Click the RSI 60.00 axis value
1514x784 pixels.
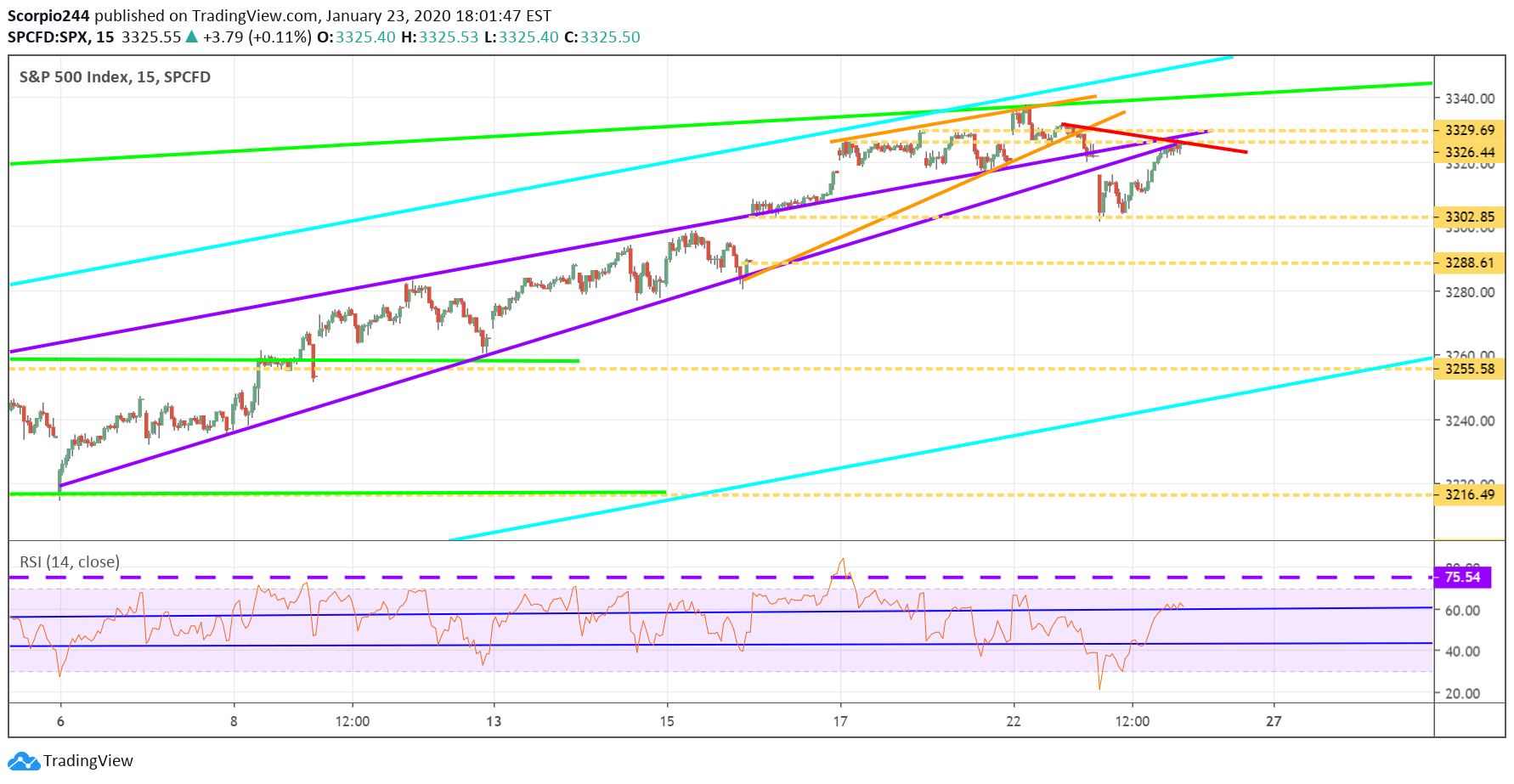tap(1463, 610)
